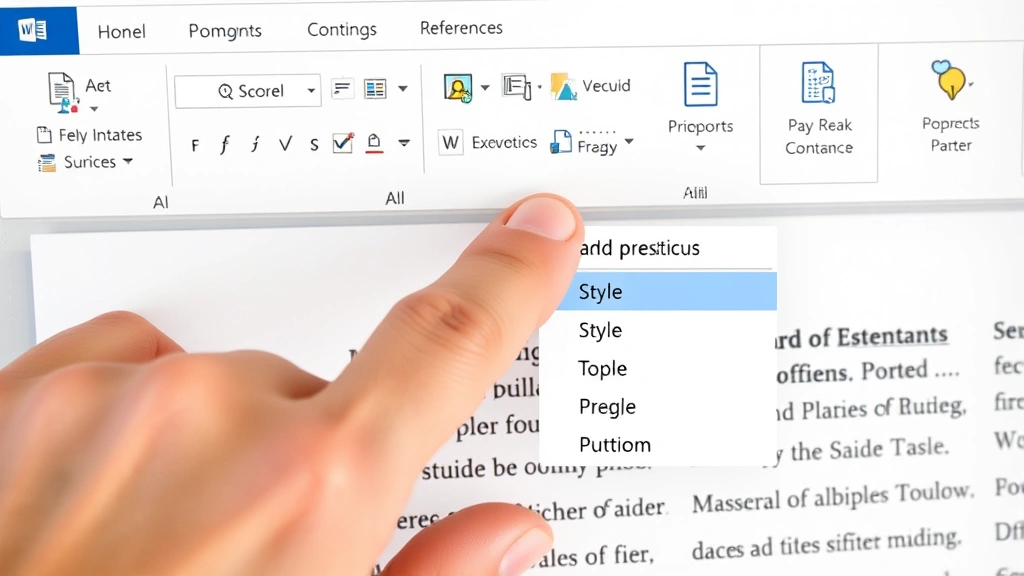Select the insert picture icon
The image size is (1024, 576).
pyautogui.click(x=458, y=87)
